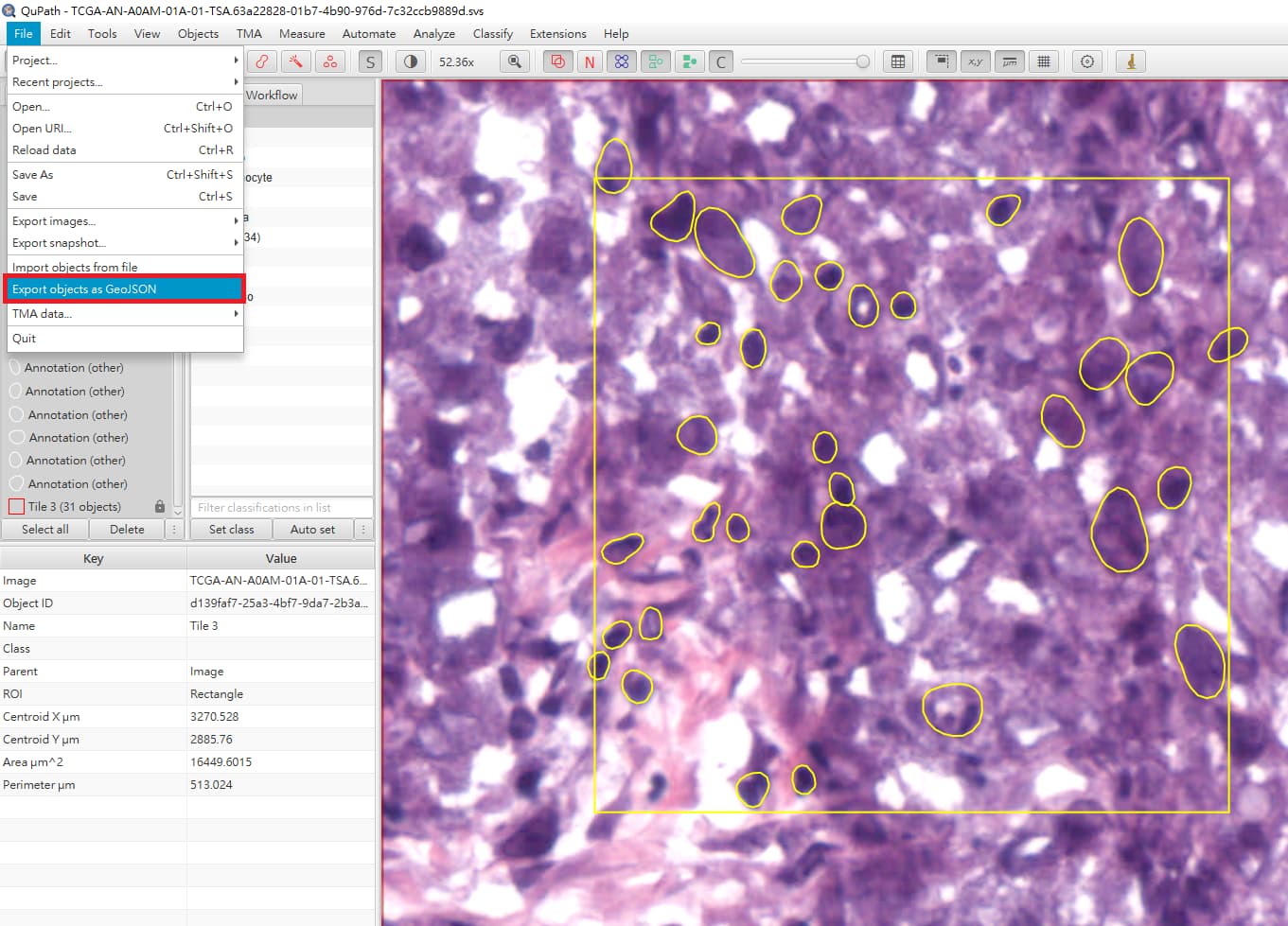Adjust the overlay opacity slider
Image resolution: width=1288 pixels, height=926 pixels.
coord(805,61)
